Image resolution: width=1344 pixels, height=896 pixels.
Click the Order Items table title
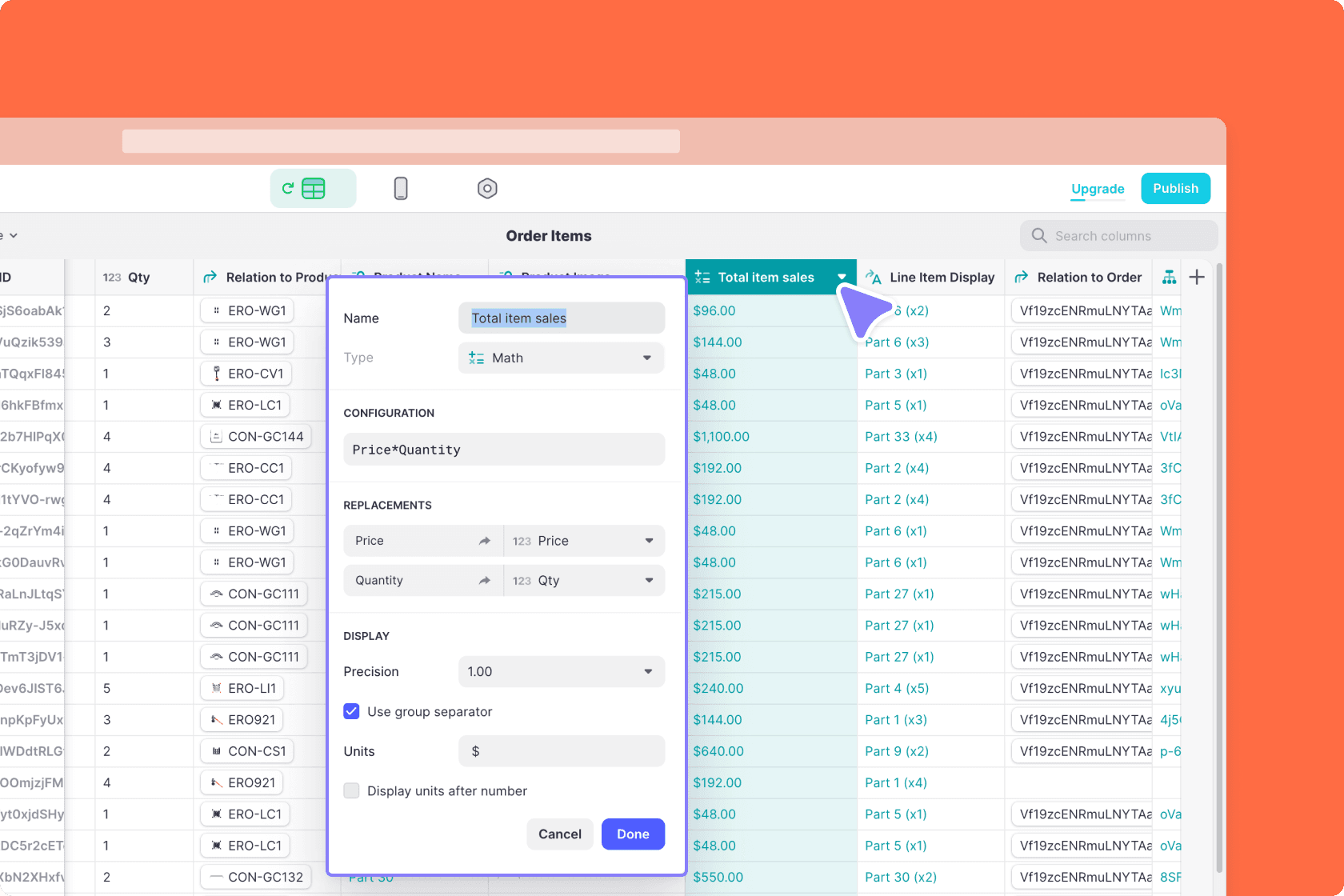click(549, 236)
